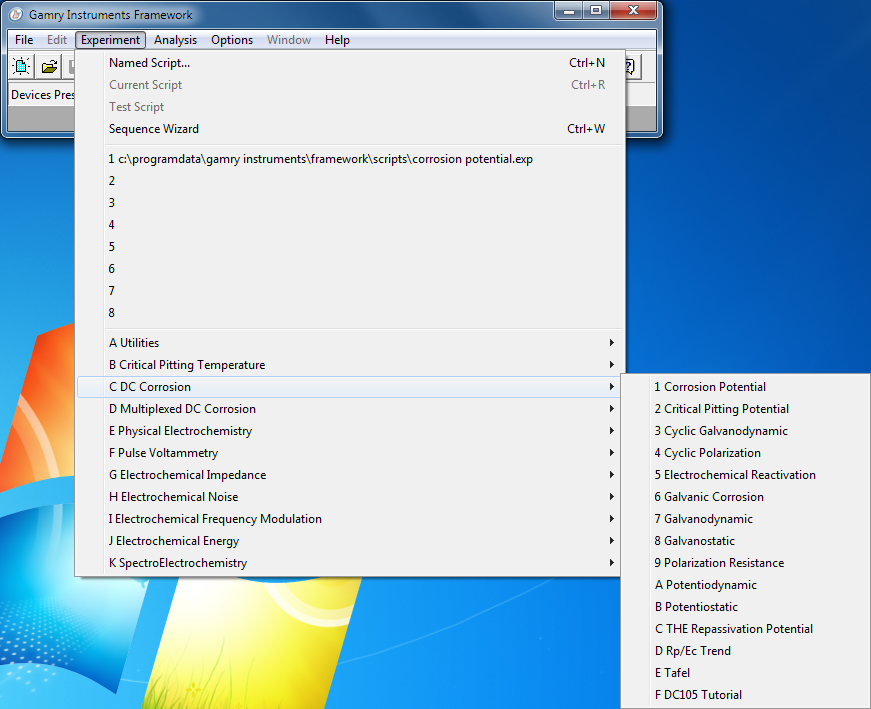Viewport: 871px width, 709px height.
Task: Minimize the Gamry Instruments Framework window
Action: coord(569,11)
